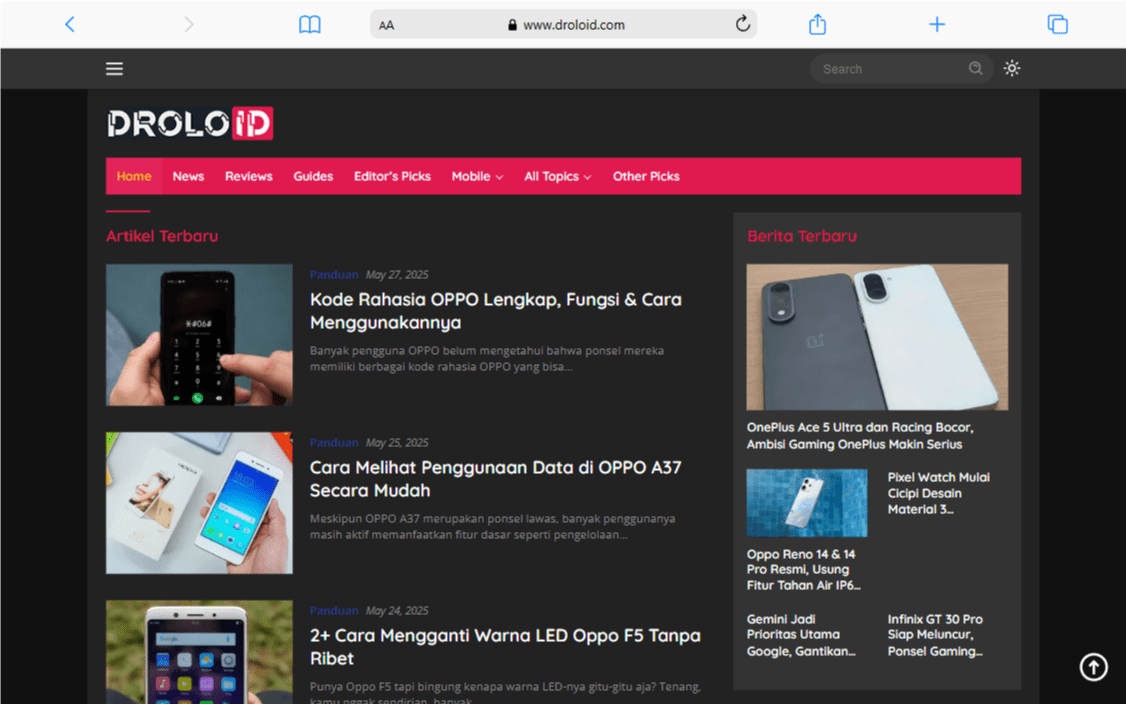Click the Artikel Terbaru section heading
The image size is (1126, 704).
coord(162,236)
